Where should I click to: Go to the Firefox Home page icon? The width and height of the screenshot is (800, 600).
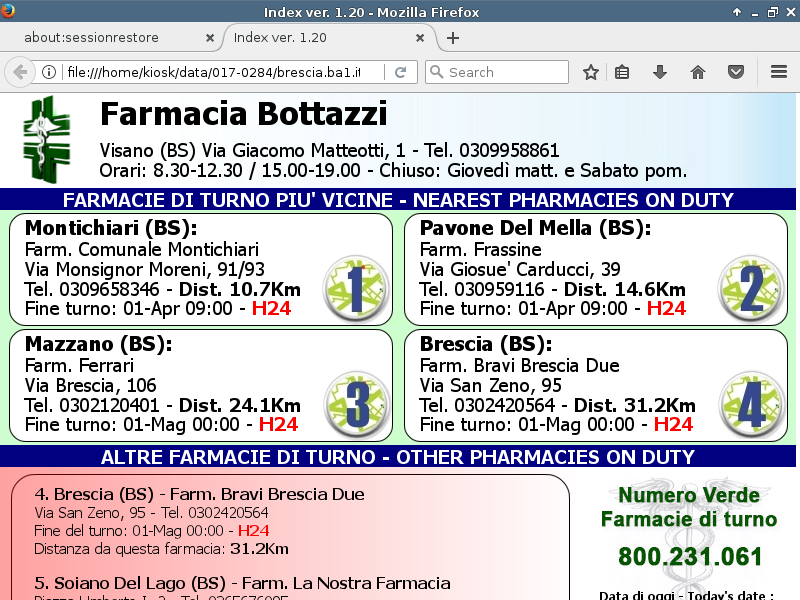[x=698, y=72]
